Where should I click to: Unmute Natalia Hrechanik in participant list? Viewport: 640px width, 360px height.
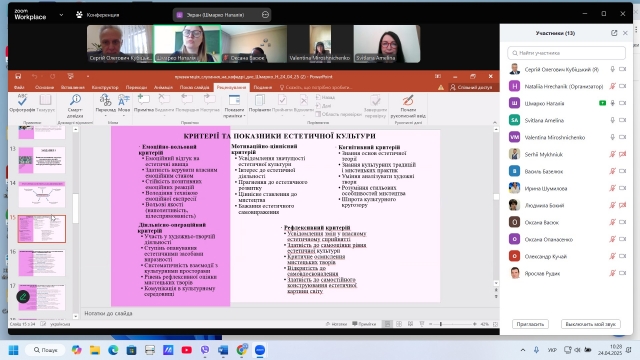coord(612,86)
